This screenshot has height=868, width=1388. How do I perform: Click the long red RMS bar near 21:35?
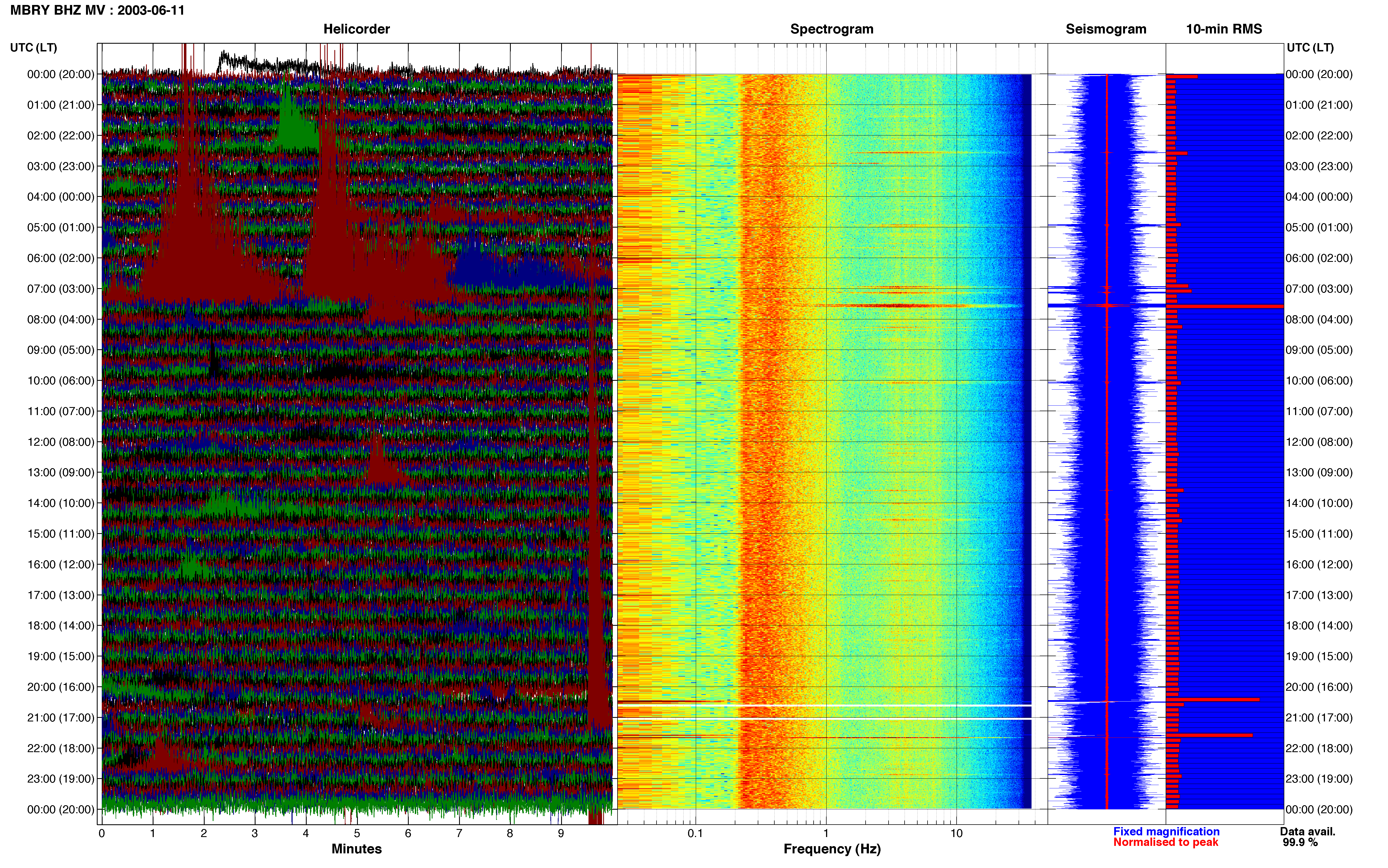coord(1209,735)
